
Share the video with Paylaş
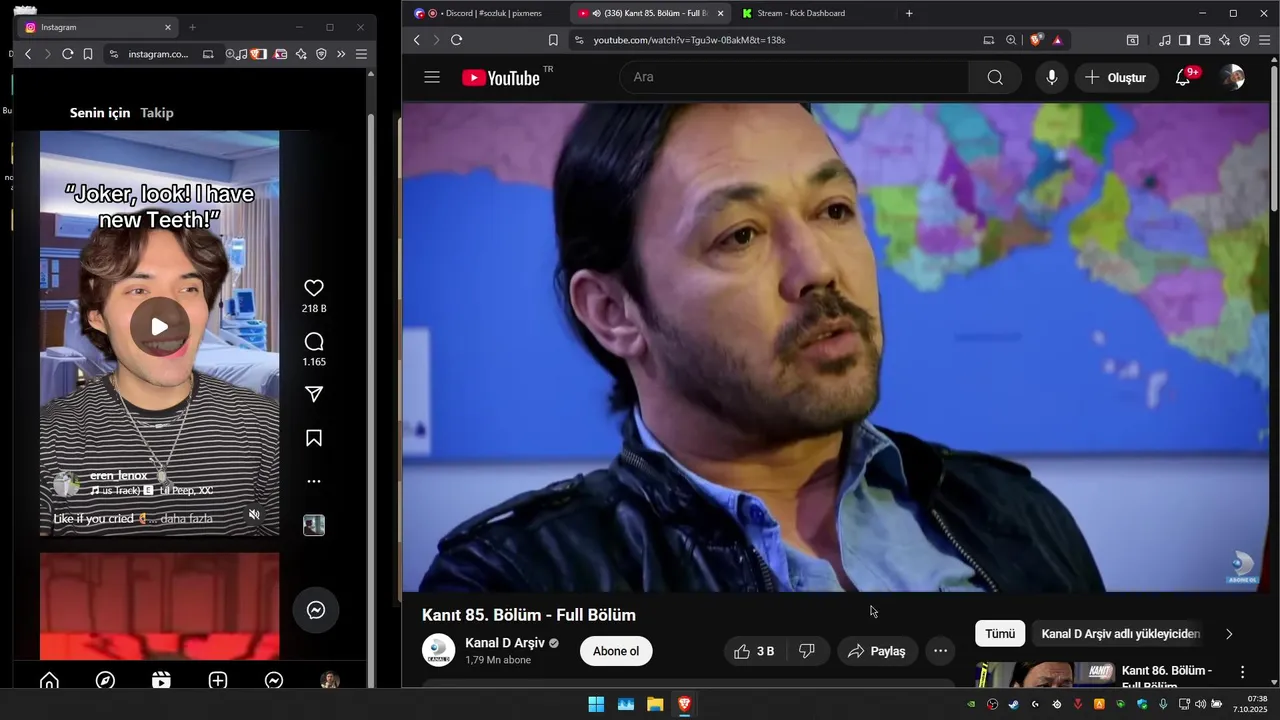pos(877,651)
